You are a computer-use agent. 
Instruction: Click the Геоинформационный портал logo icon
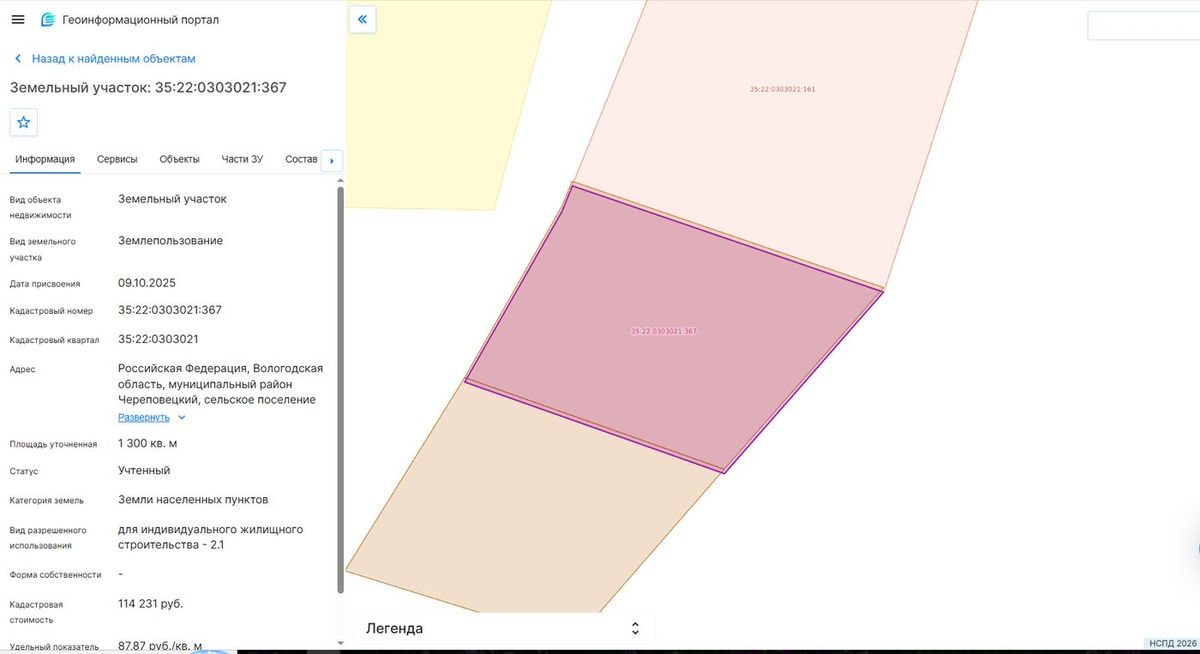(x=48, y=20)
